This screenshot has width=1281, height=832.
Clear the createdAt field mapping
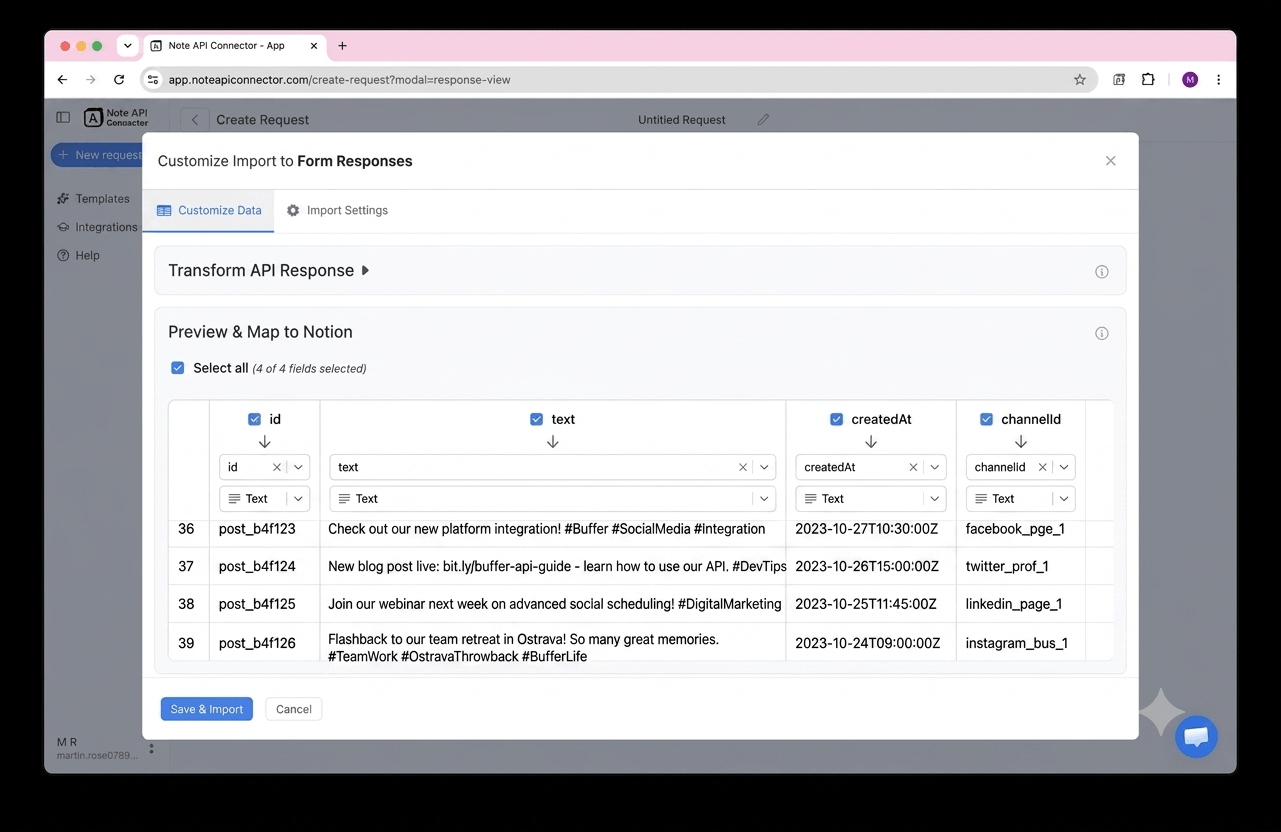pyautogui.click(x=913, y=467)
